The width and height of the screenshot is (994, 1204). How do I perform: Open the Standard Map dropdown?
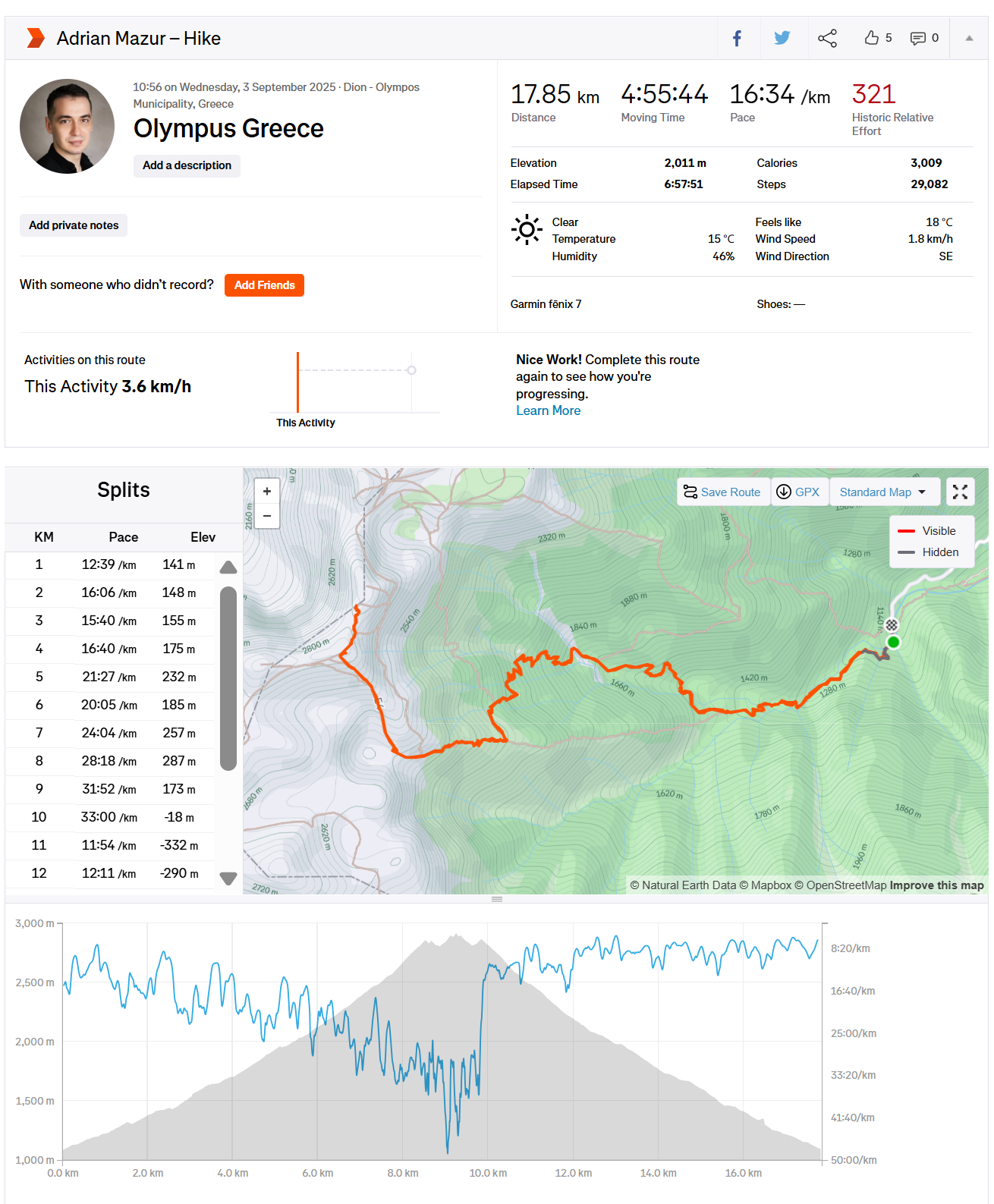(x=884, y=492)
